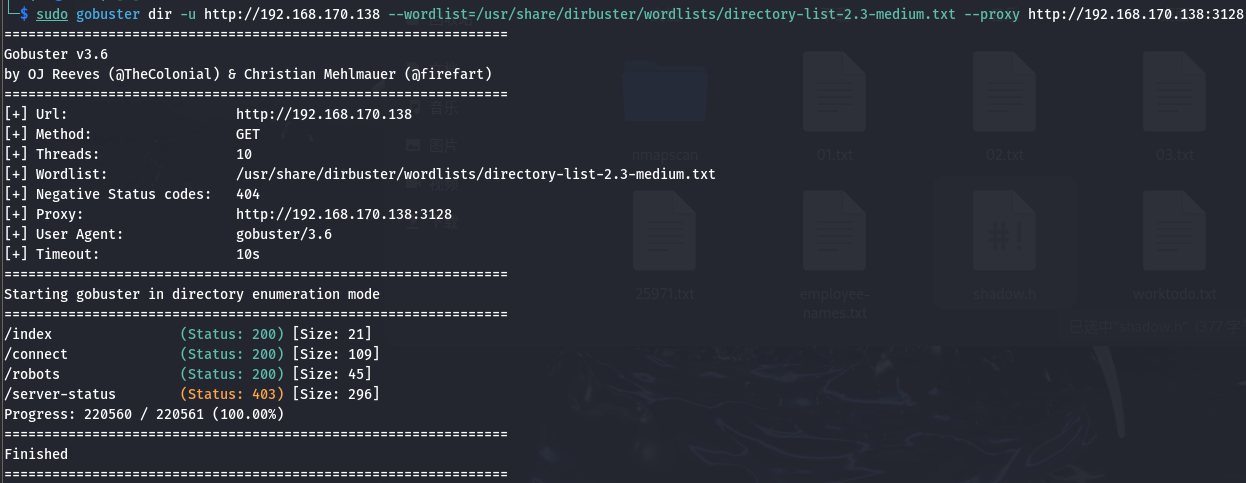
Task: Select the worktodo.txt file icon
Action: coord(1174,231)
